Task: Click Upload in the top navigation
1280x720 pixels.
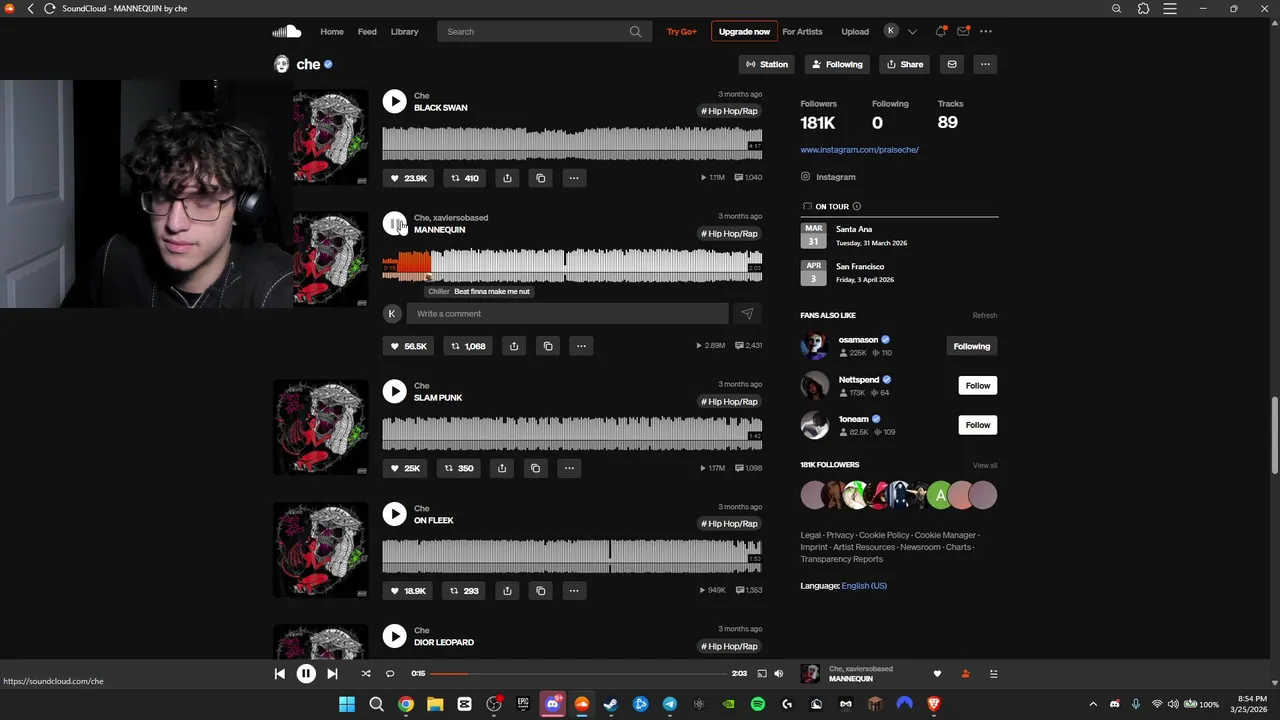Action: (855, 32)
